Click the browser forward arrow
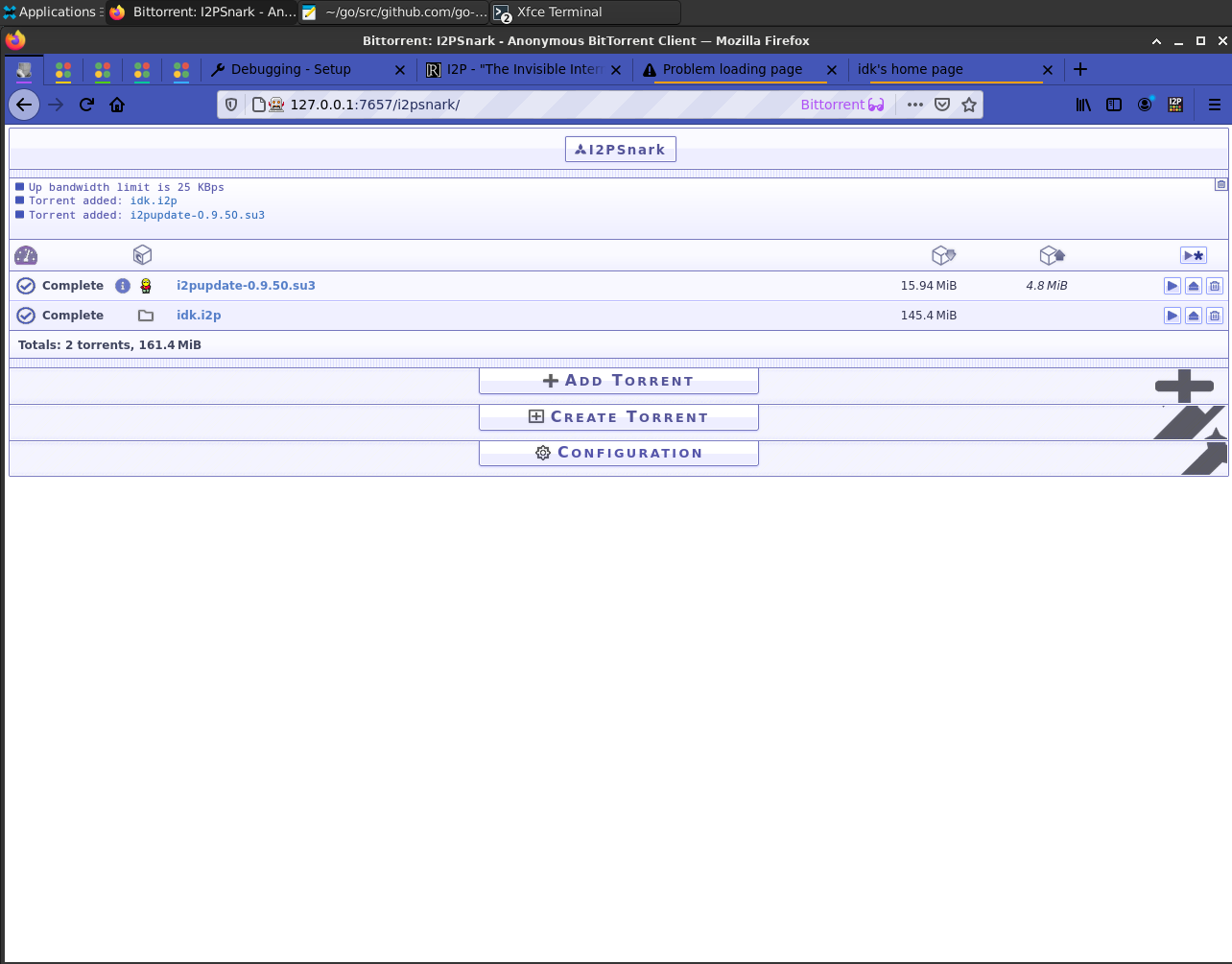Image resolution: width=1232 pixels, height=964 pixels. pos(56,105)
